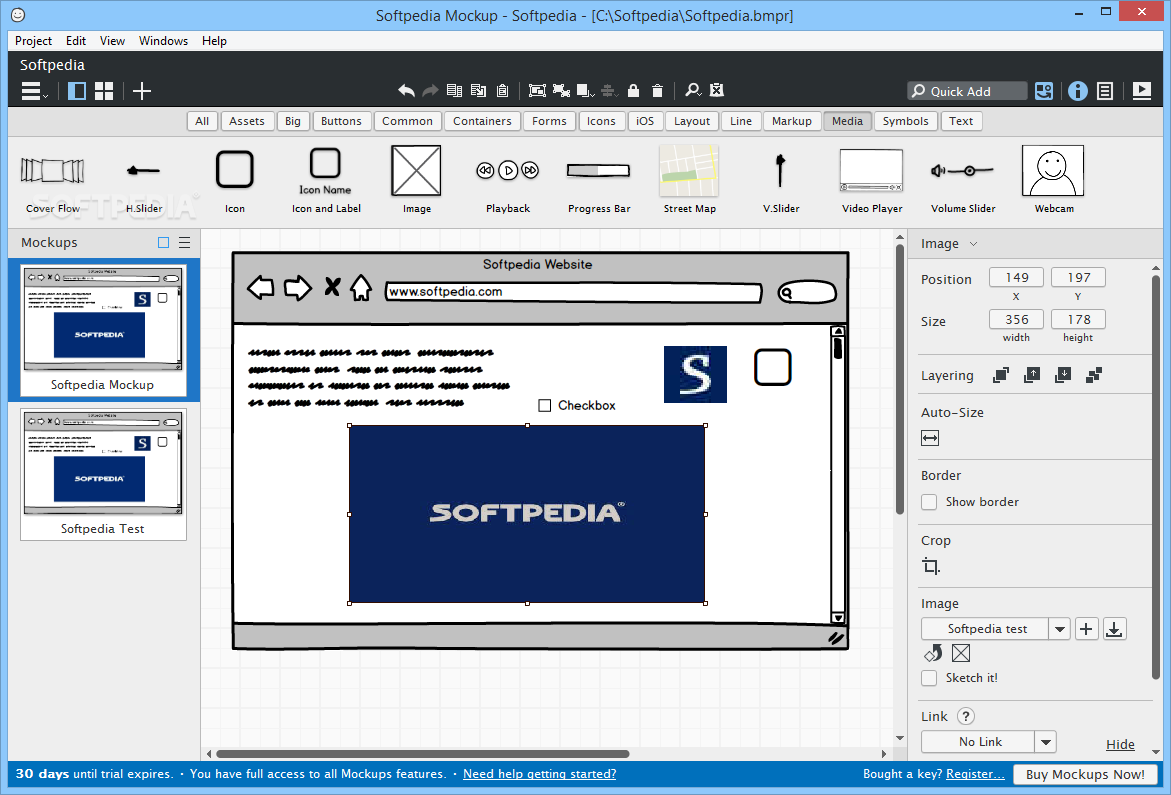Select the H.Slider component
This screenshot has height=795, width=1171.
click(x=143, y=181)
